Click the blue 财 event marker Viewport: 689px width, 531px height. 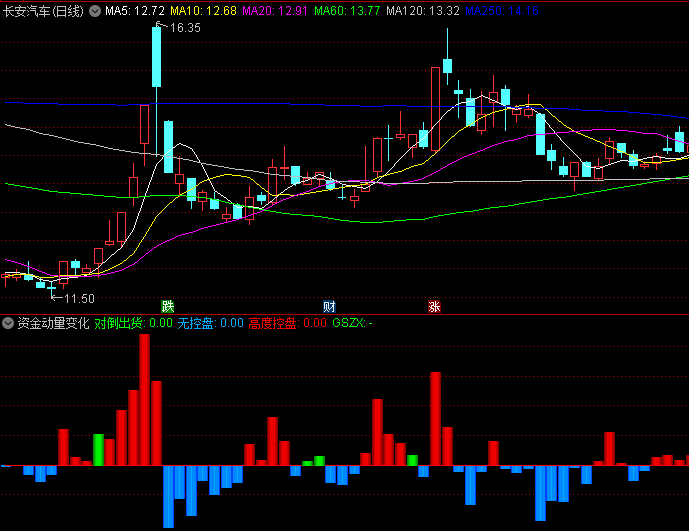point(329,306)
